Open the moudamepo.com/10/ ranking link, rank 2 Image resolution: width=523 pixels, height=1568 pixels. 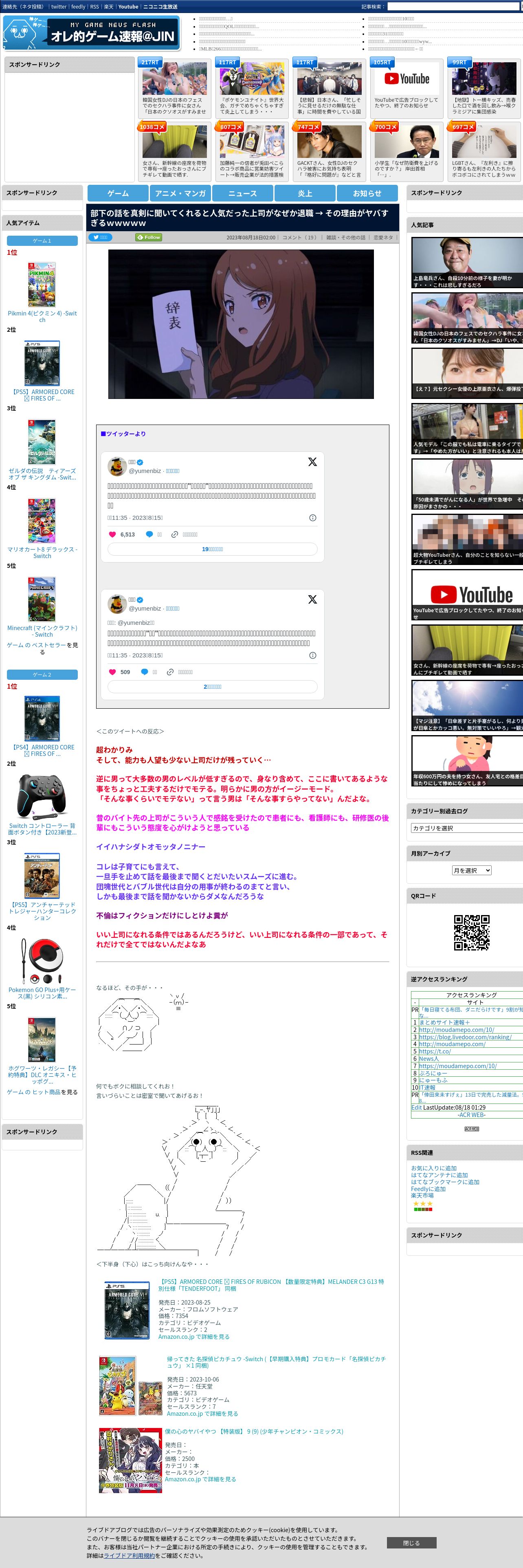coord(456,1029)
